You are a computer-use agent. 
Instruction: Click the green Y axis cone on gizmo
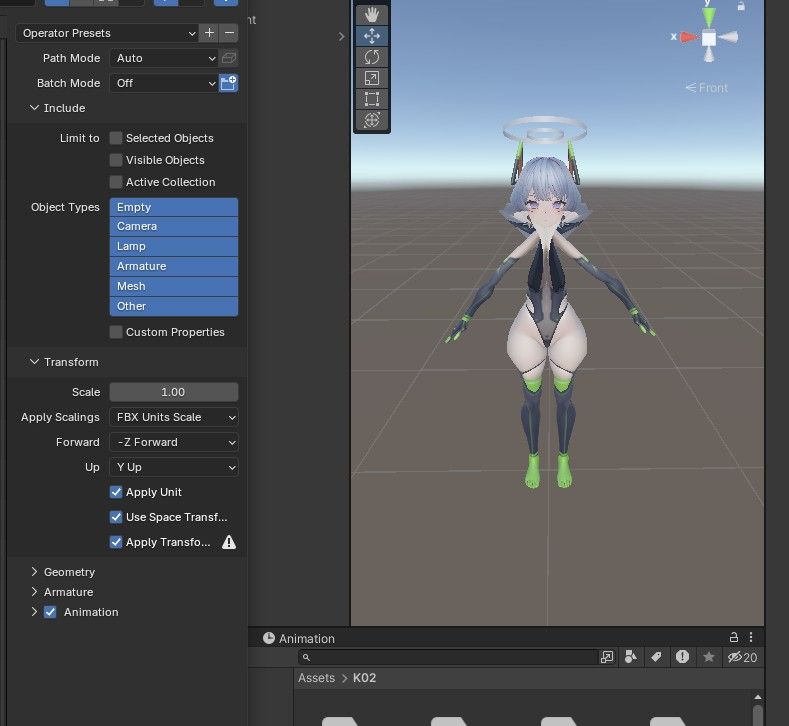coord(708,18)
